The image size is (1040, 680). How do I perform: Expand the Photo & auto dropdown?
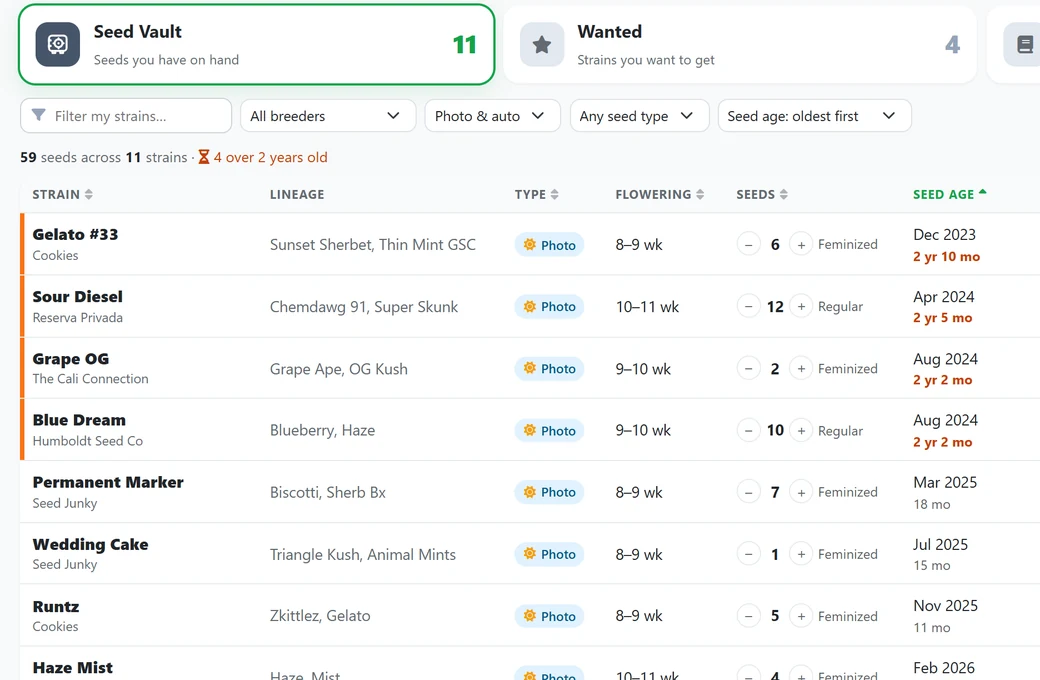coord(492,115)
